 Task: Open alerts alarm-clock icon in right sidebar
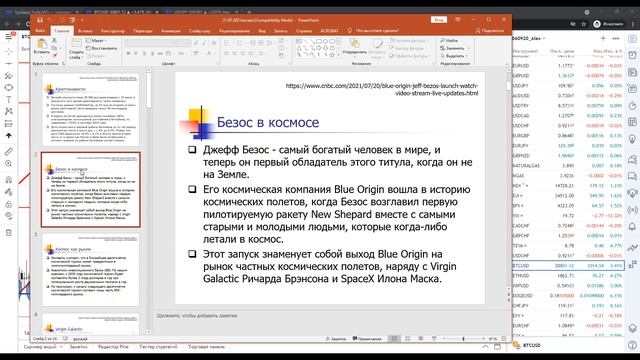(x=632, y=55)
